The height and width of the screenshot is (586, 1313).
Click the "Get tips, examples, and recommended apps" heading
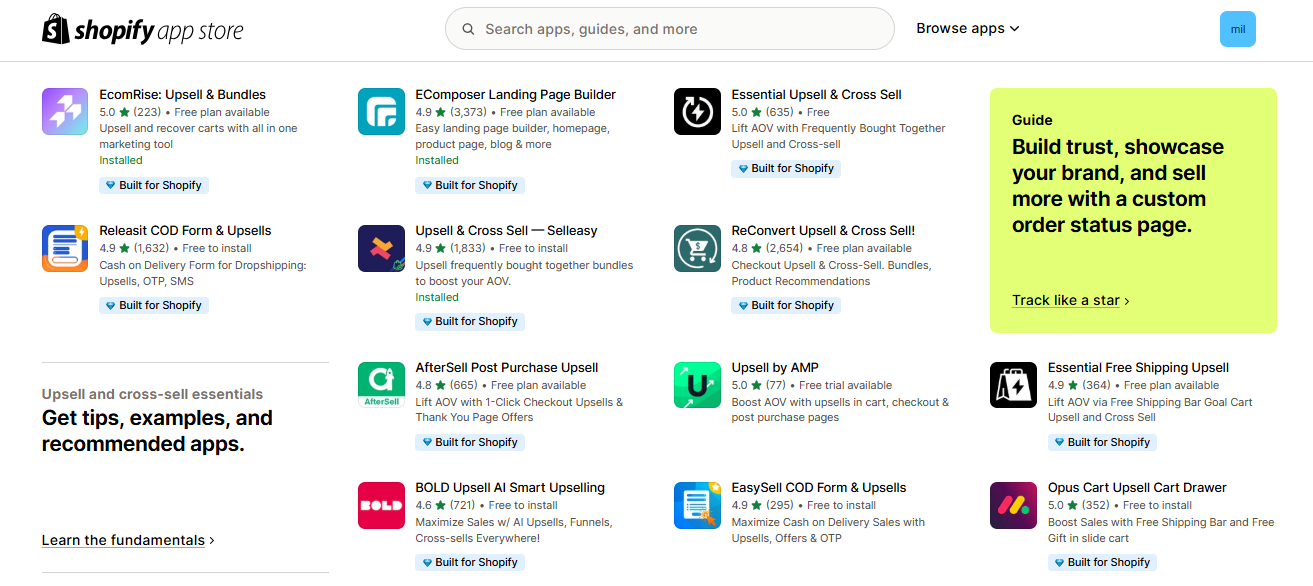point(157,431)
